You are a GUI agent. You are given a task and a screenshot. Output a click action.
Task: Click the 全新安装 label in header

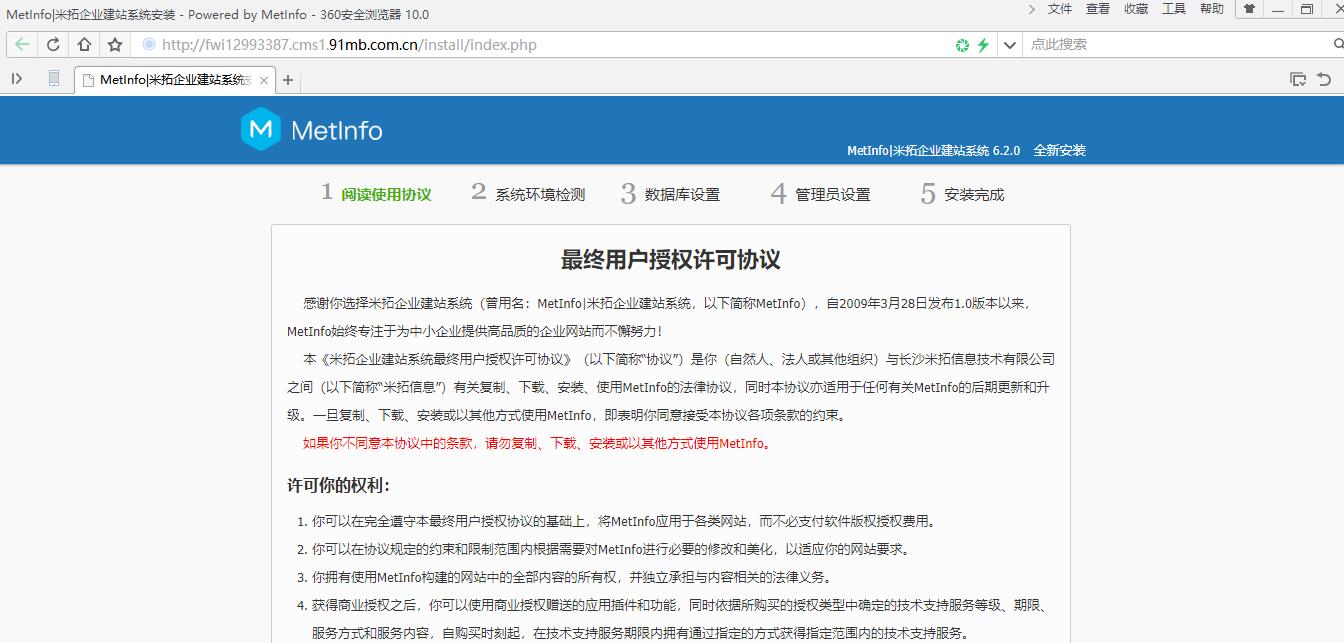(1060, 151)
